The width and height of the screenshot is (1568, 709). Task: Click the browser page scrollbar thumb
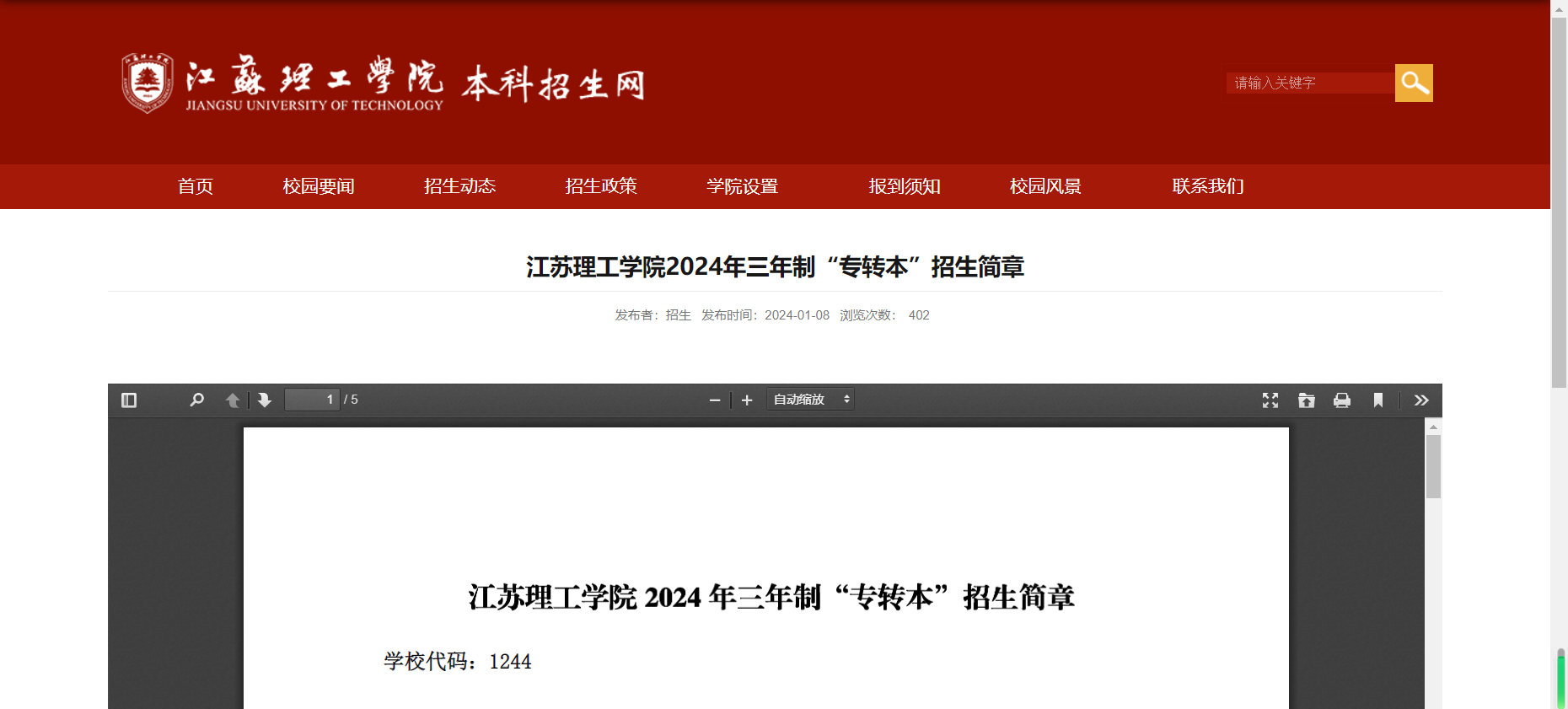pos(1560,202)
